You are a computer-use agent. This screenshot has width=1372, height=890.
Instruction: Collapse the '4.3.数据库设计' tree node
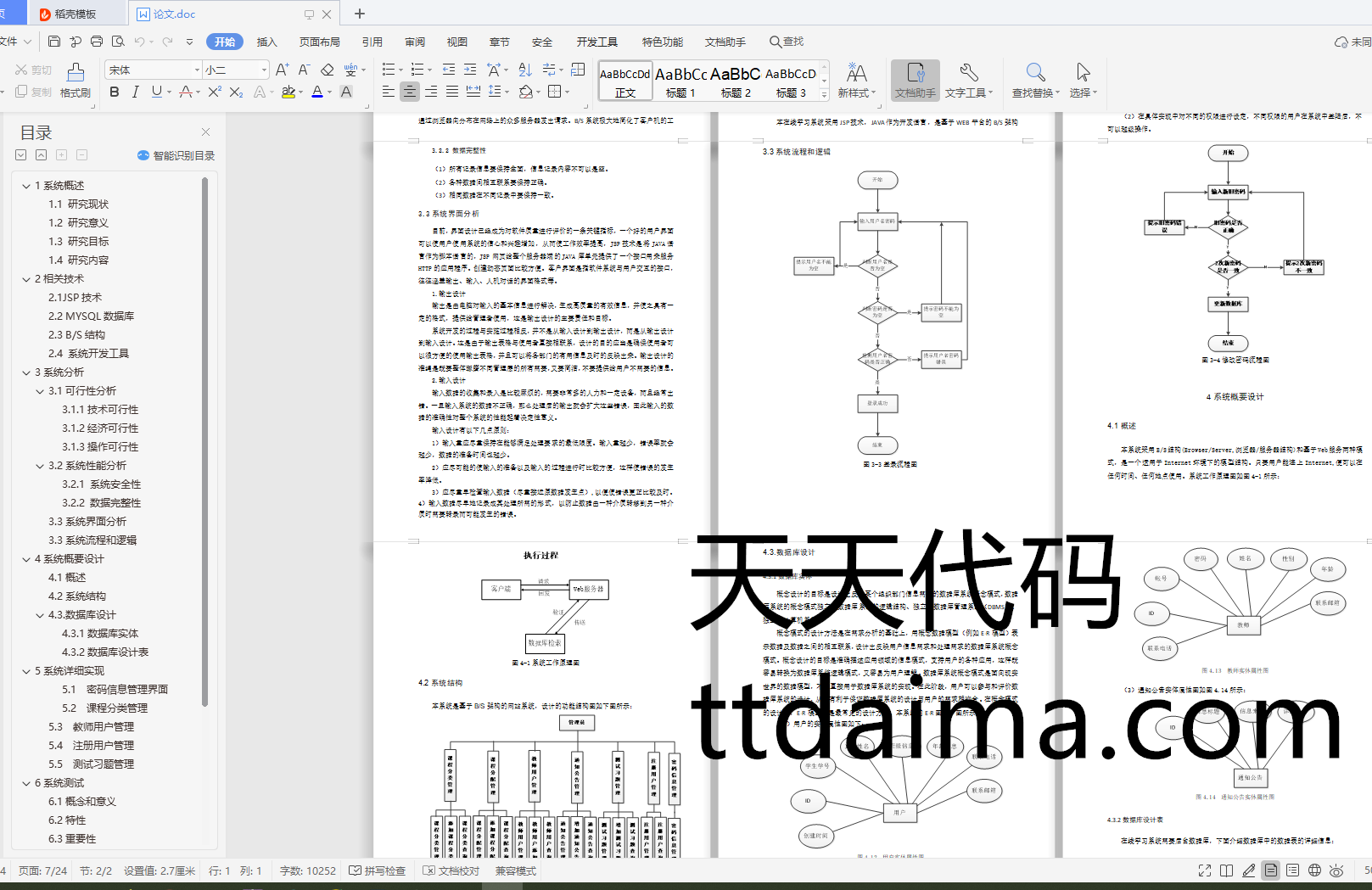pyautogui.click(x=40, y=615)
